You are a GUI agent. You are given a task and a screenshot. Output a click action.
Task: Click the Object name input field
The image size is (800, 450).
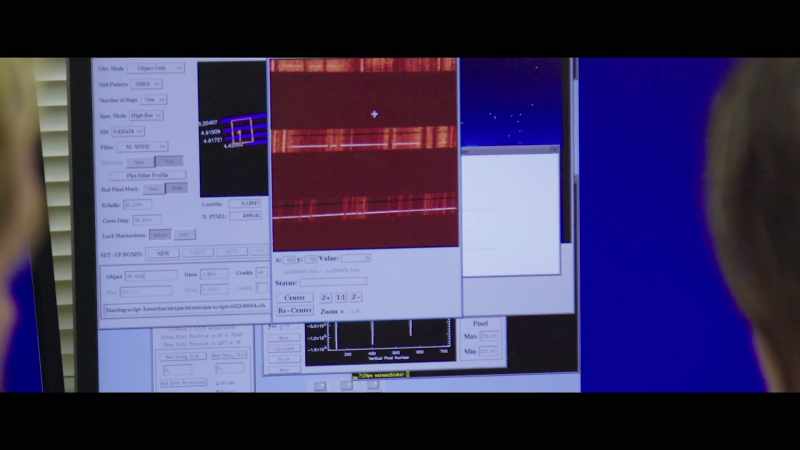click(x=151, y=276)
